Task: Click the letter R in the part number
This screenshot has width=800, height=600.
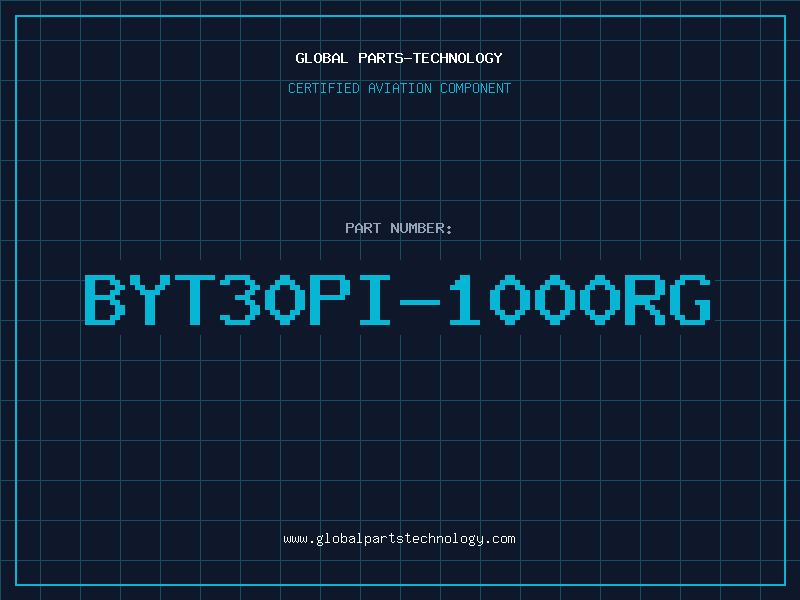Action: tap(645, 299)
